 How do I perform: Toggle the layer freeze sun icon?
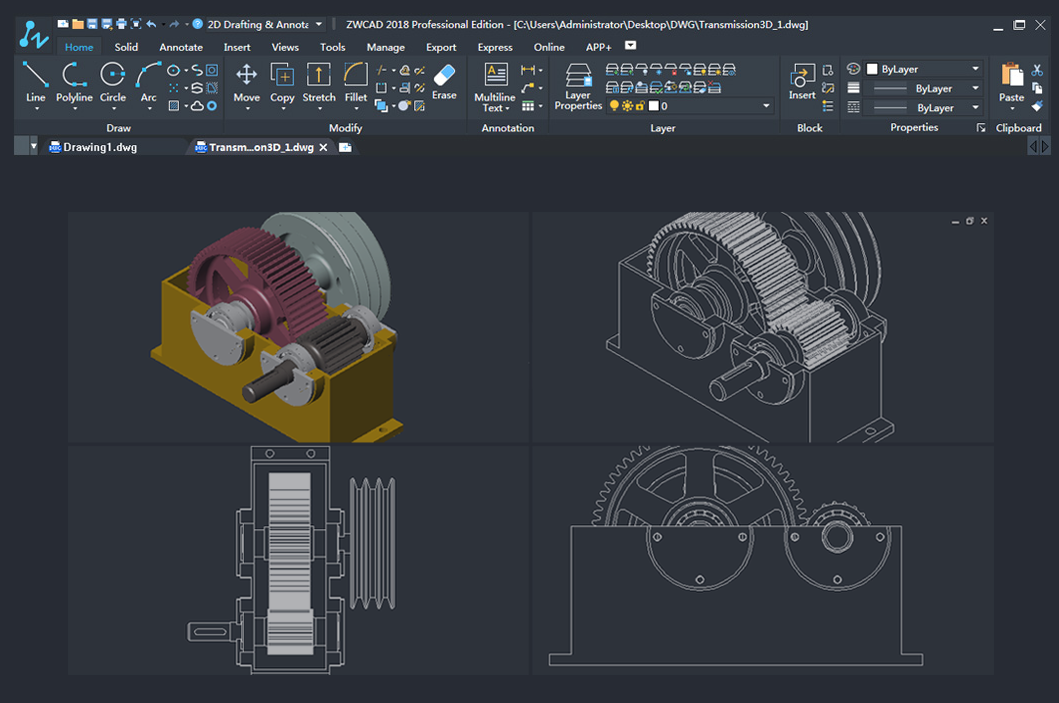point(627,106)
